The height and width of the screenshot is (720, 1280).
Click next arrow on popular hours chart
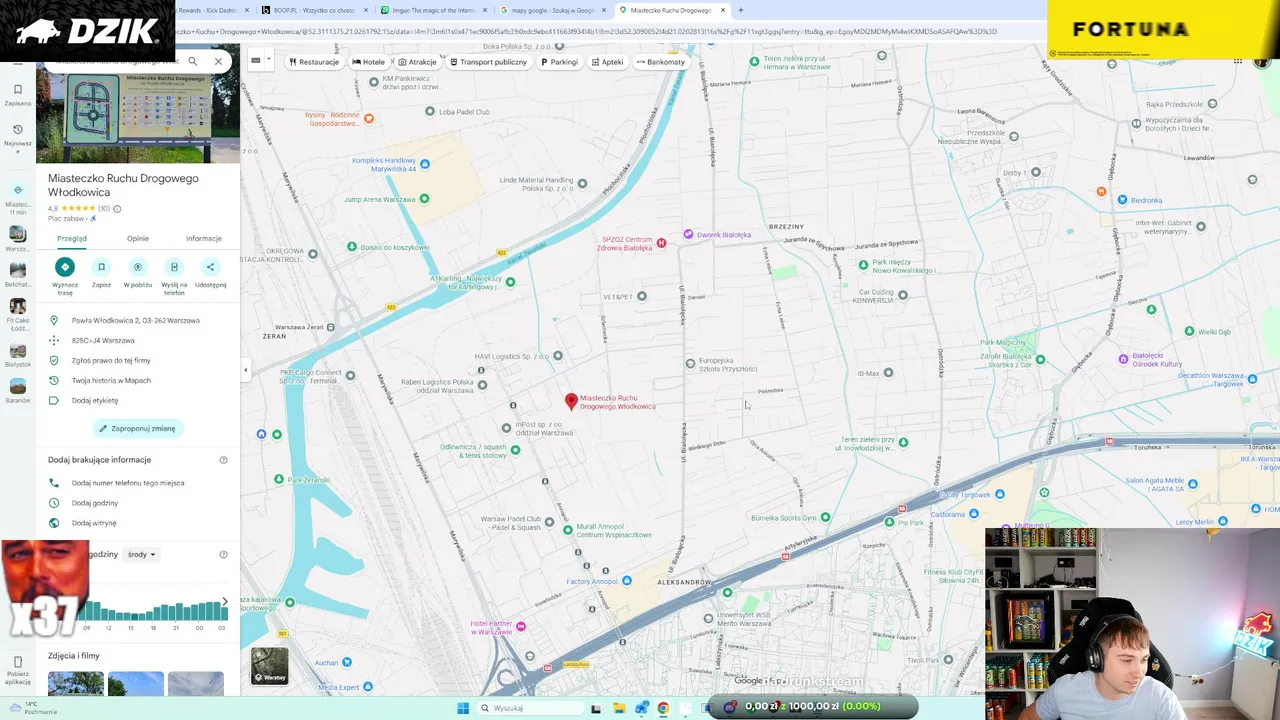pyautogui.click(x=225, y=602)
